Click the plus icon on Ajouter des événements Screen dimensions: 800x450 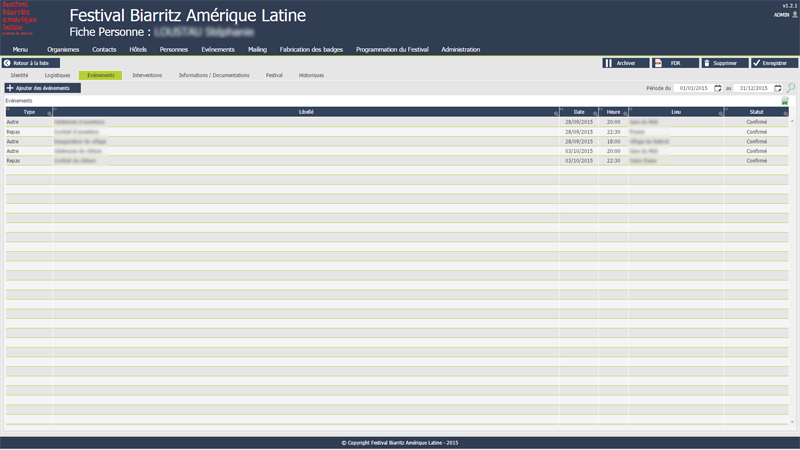pos(10,88)
